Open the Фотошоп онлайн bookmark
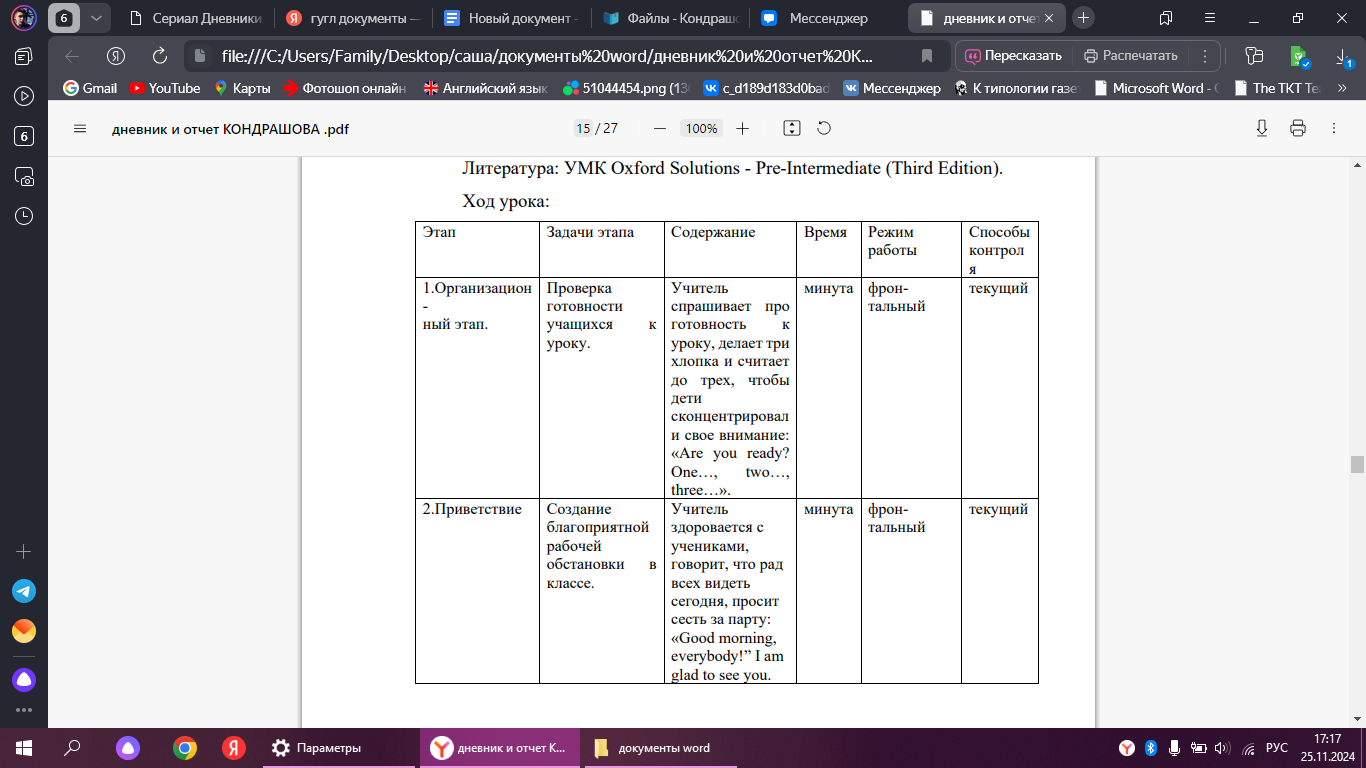This screenshot has height=768, width=1366. tap(345, 88)
